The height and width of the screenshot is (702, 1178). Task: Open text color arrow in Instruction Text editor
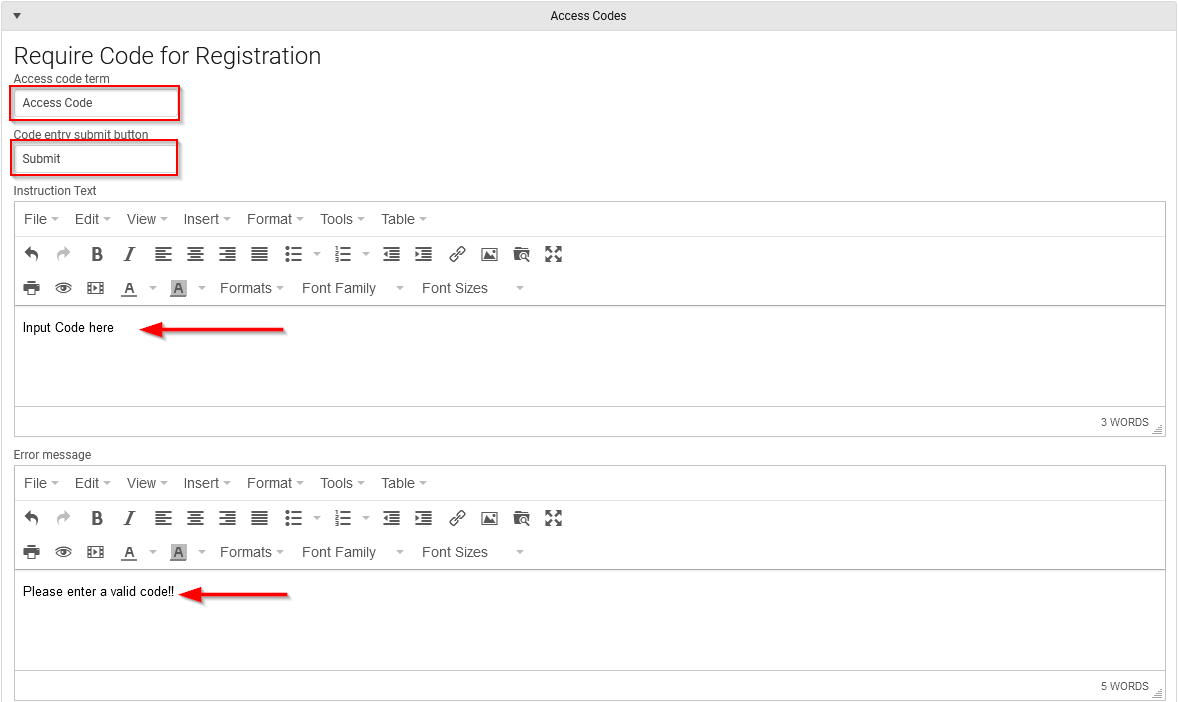[153, 288]
